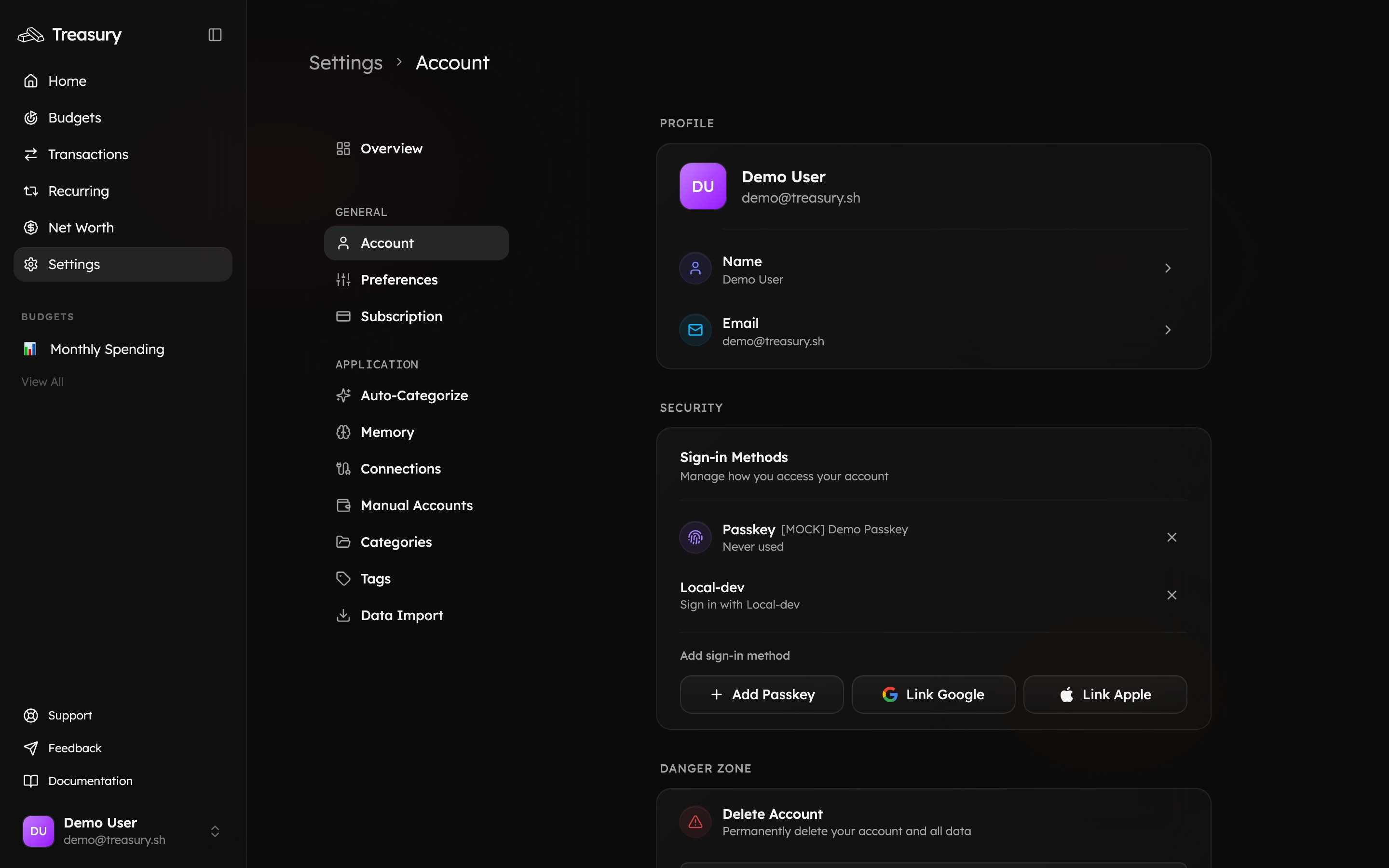
Task: Click the Add Passkey button
Action: tap(762, 694)
